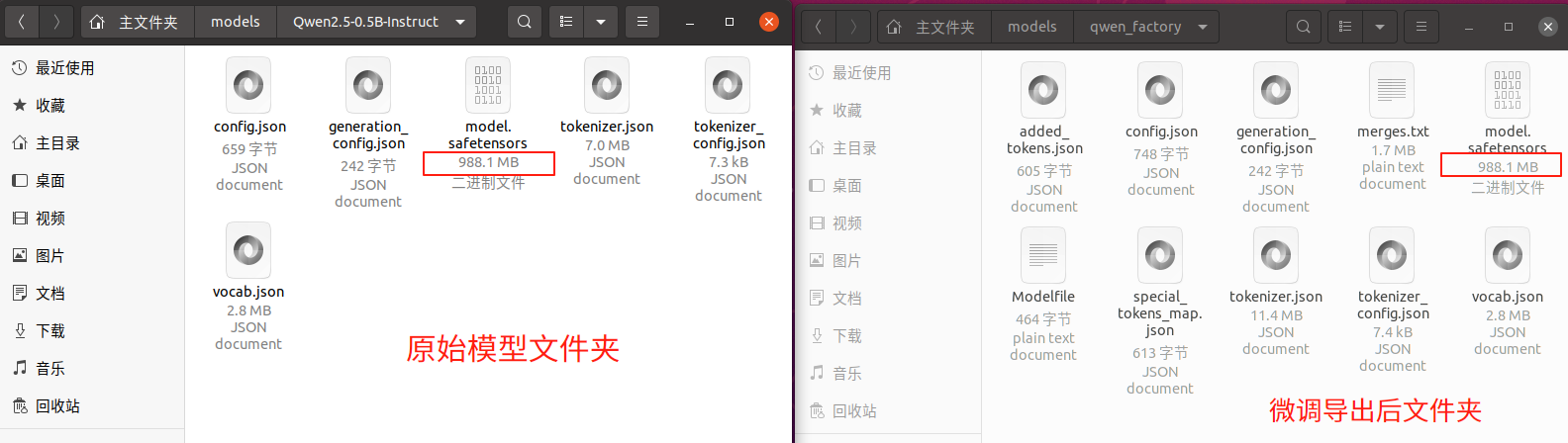Open 最近使用 in qwen_factory window sidebar
The height and width of the screenshot is (443, 1568).
coord(889,73)
